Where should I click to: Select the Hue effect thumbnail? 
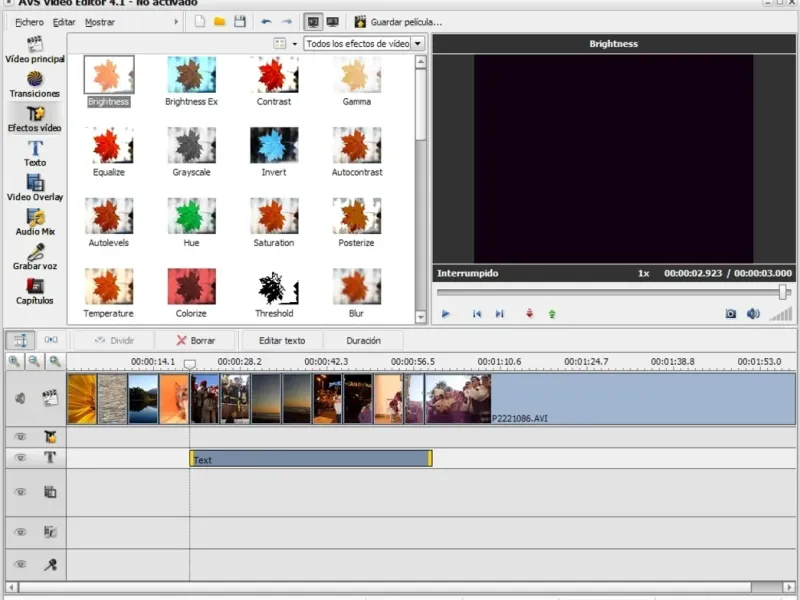[x=191, y=215]
